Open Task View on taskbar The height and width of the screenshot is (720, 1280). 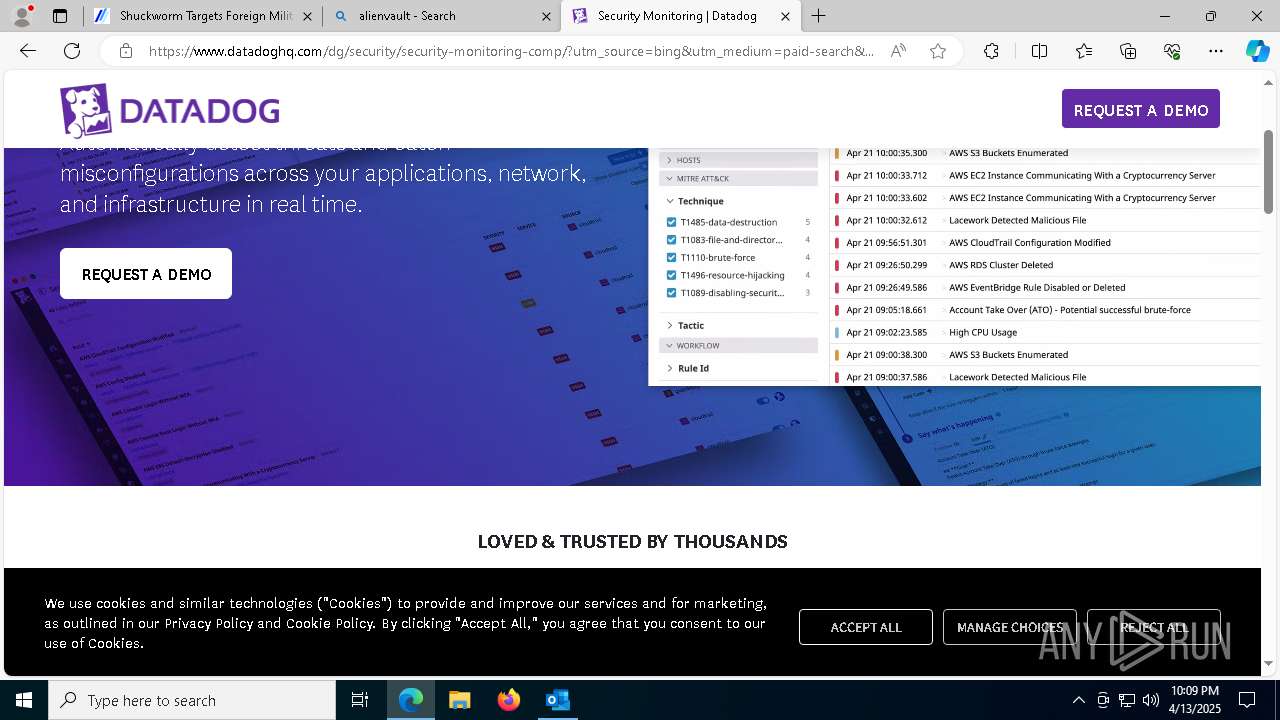click(x=360, y=700)
